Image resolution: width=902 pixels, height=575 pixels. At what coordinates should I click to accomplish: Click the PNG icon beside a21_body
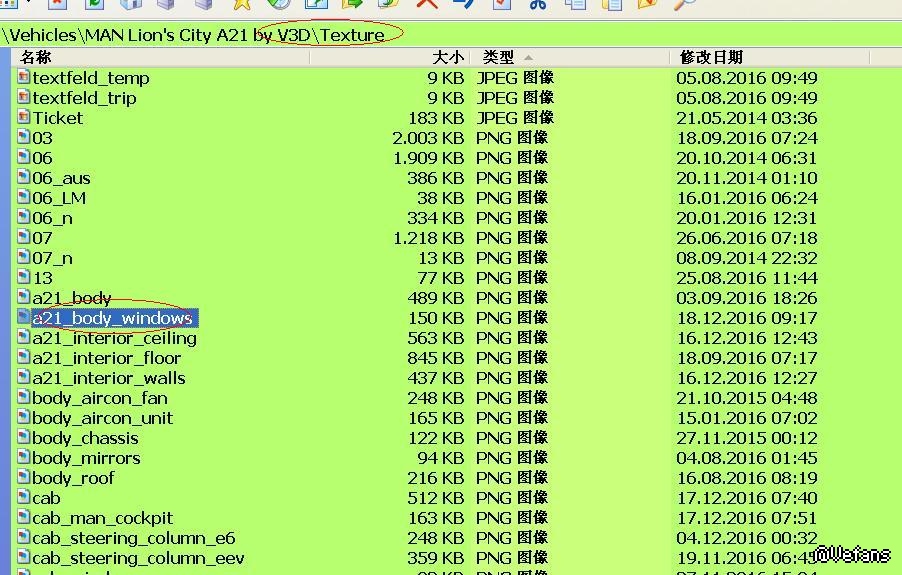[24, 297]
